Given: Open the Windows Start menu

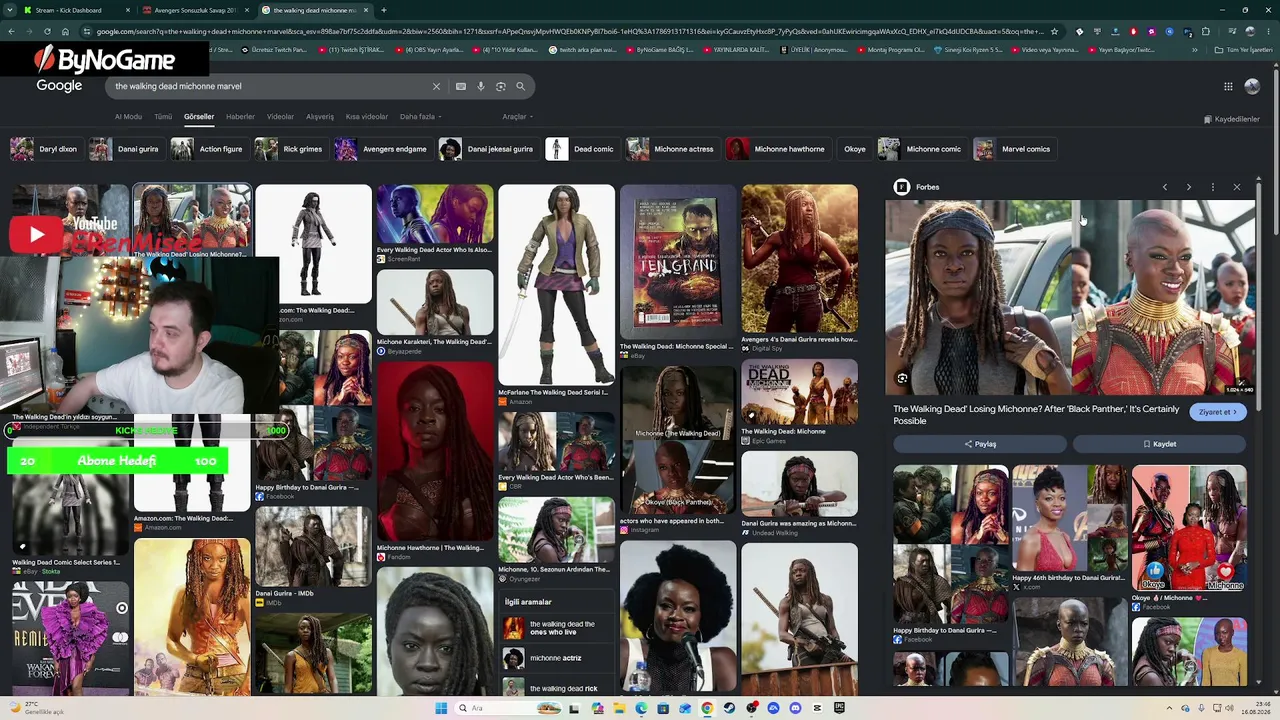Looking at the screenshot, I should [x=441, y=708].
